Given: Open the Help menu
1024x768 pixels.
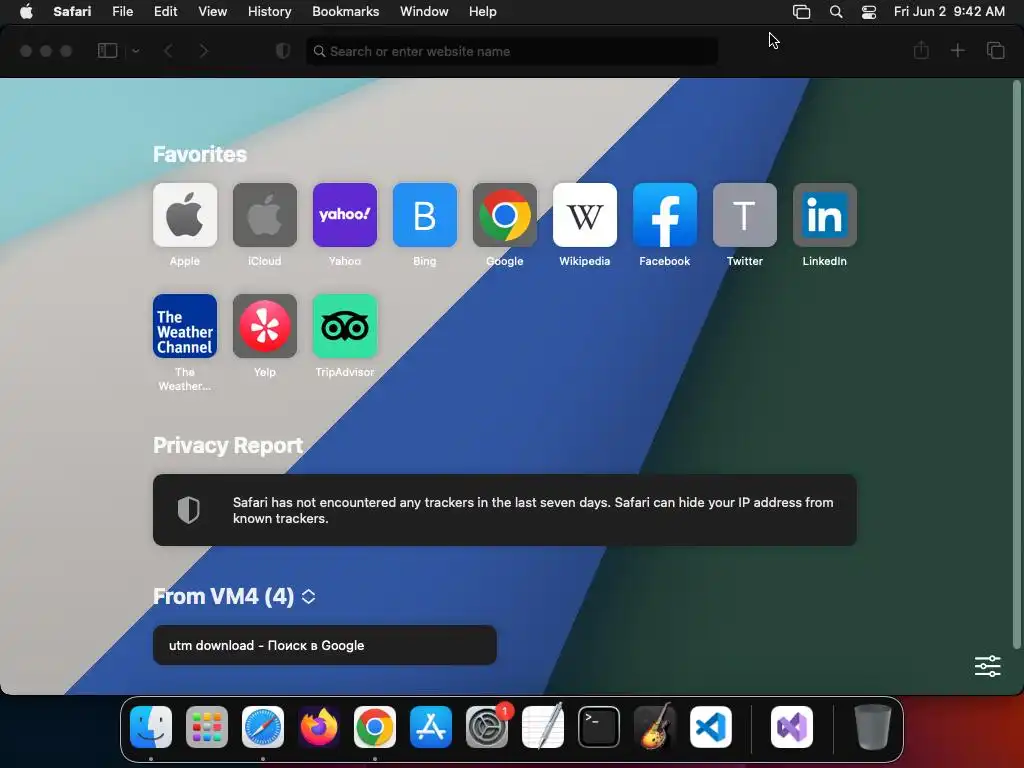Looking at the screenshot, I should (x=483, y=12).
